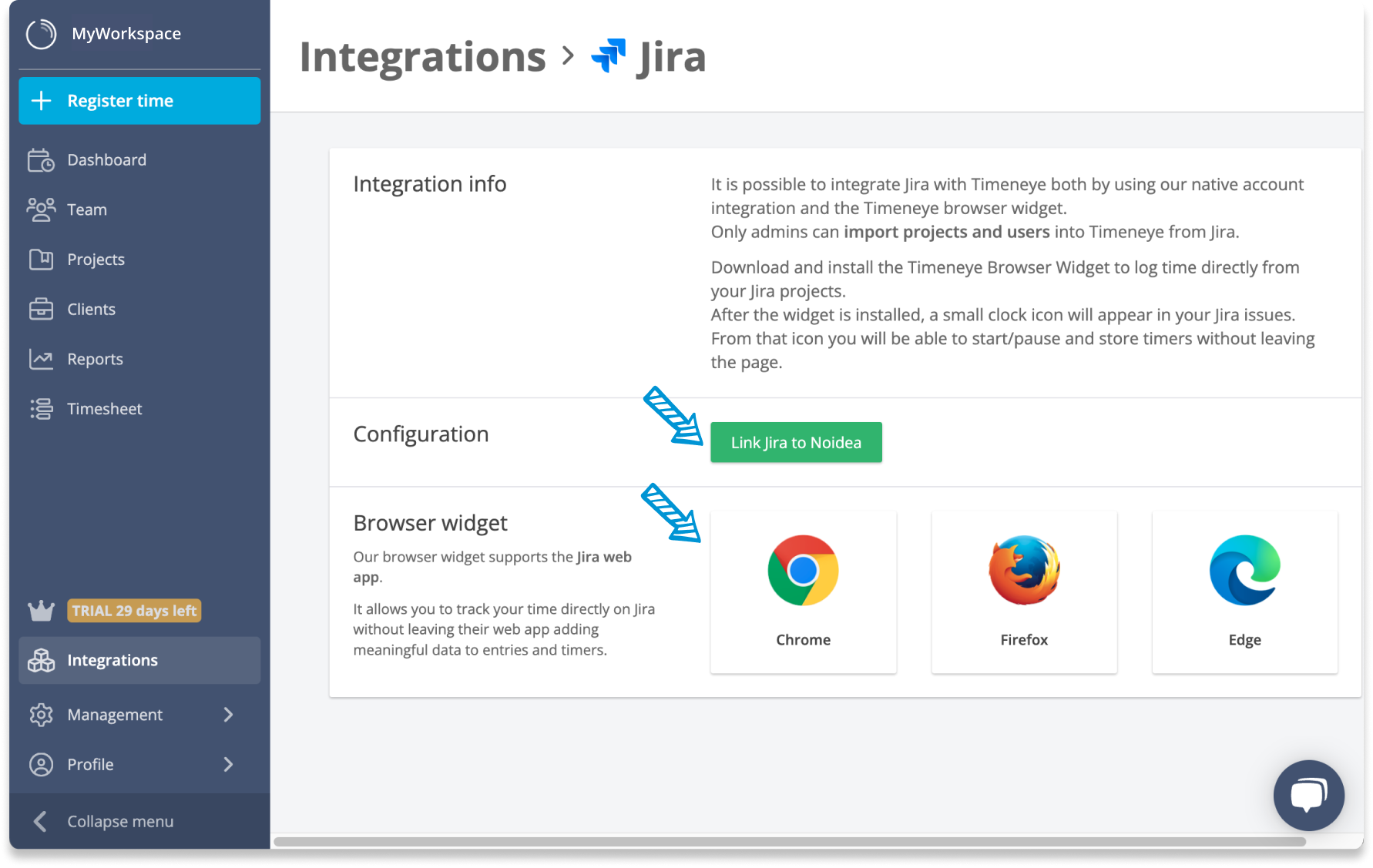Navigate to Reports

coord(139,359)
